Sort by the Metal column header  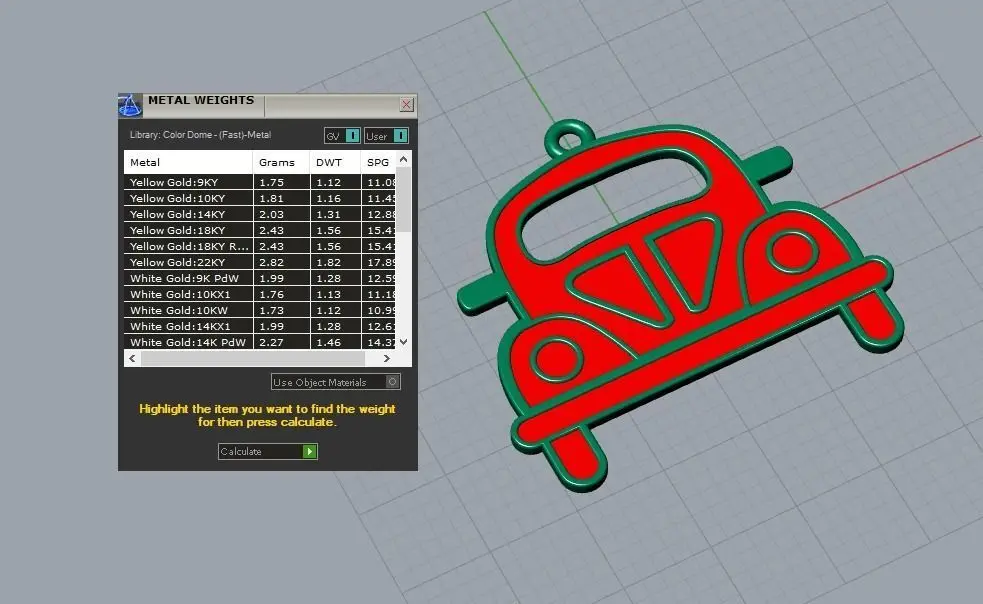pyautogui.click(x=188, y=162)
